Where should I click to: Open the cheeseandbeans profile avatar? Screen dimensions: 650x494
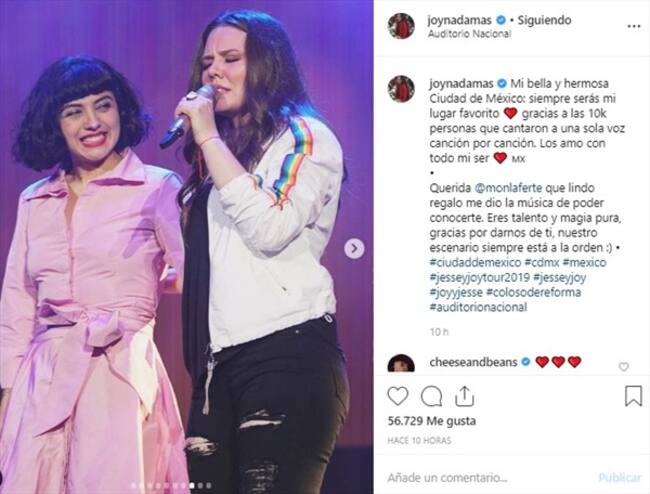pos(401,363)
